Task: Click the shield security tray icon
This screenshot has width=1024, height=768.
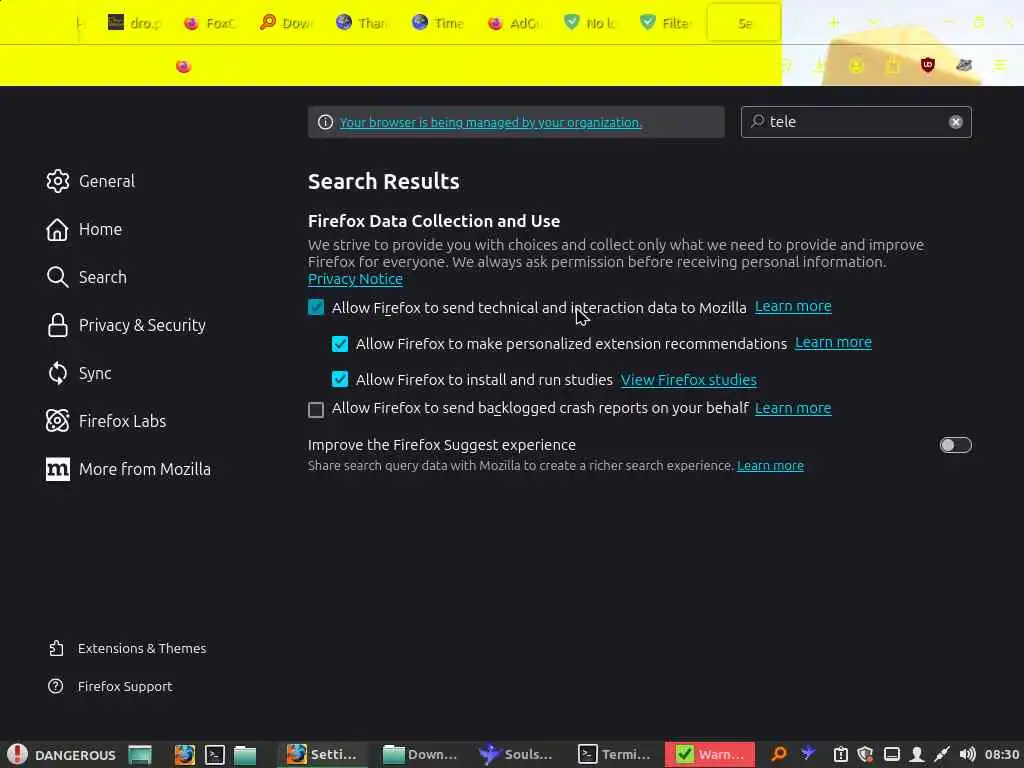Action: click(865, 754)
